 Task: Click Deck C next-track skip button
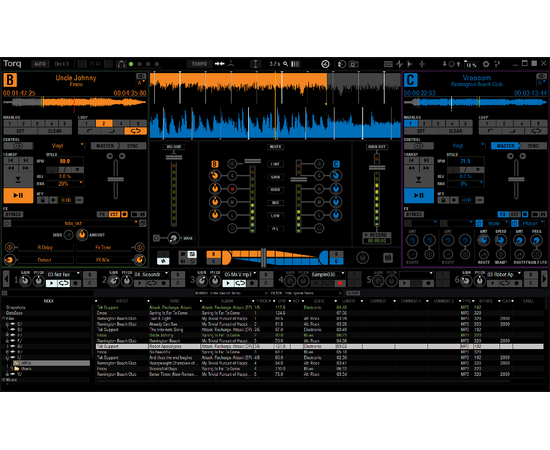tap(426, 160)
